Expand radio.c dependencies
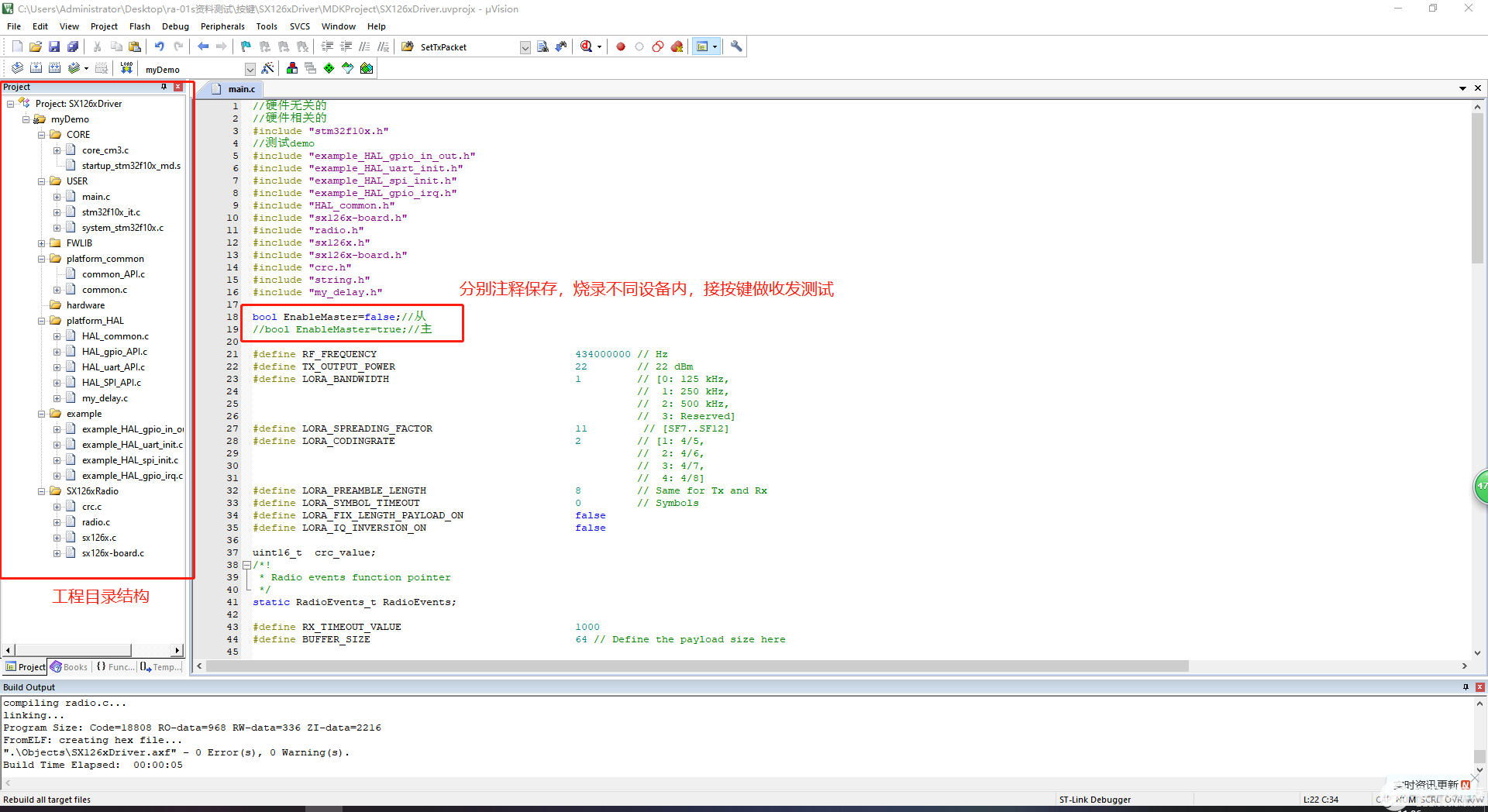 57,522
